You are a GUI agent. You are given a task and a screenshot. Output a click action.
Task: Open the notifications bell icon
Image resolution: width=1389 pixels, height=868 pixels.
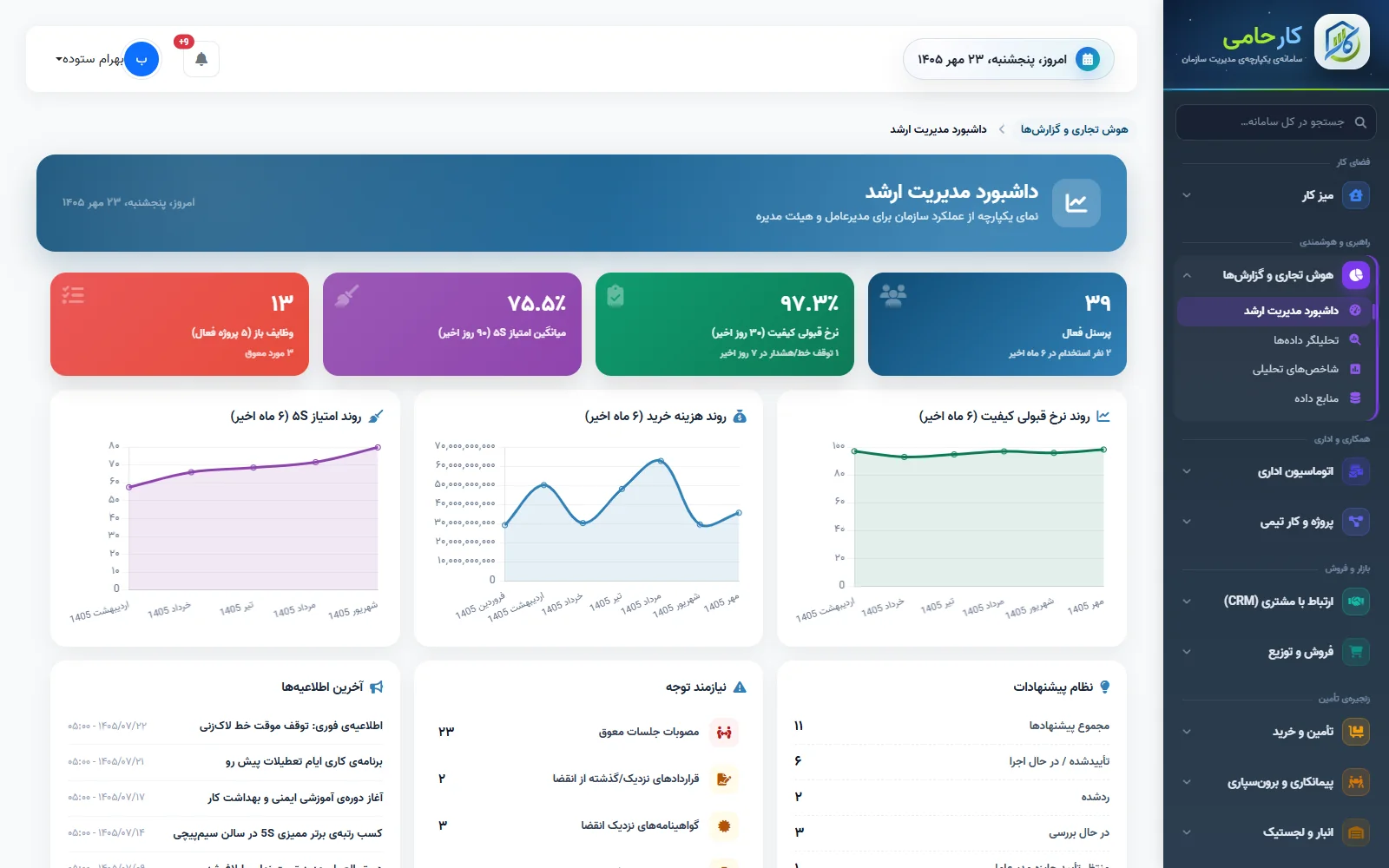pos(201,59)
